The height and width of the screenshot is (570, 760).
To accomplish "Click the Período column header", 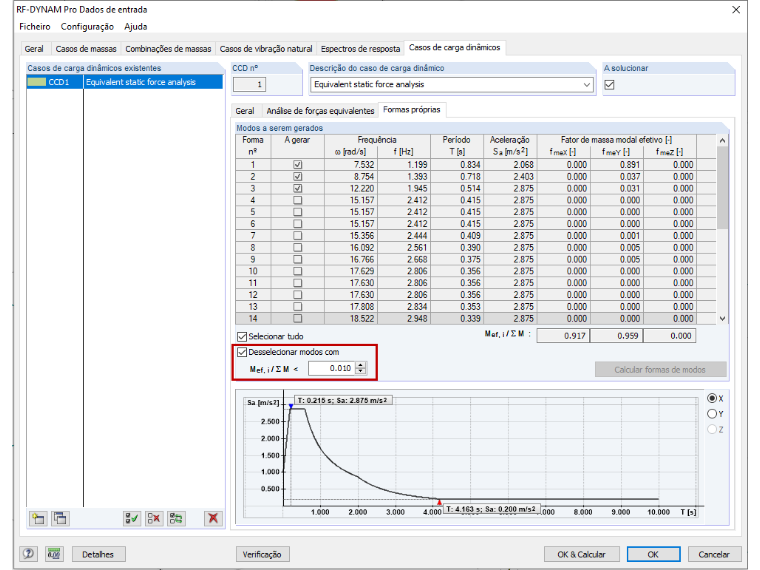I will pos(457,146).
